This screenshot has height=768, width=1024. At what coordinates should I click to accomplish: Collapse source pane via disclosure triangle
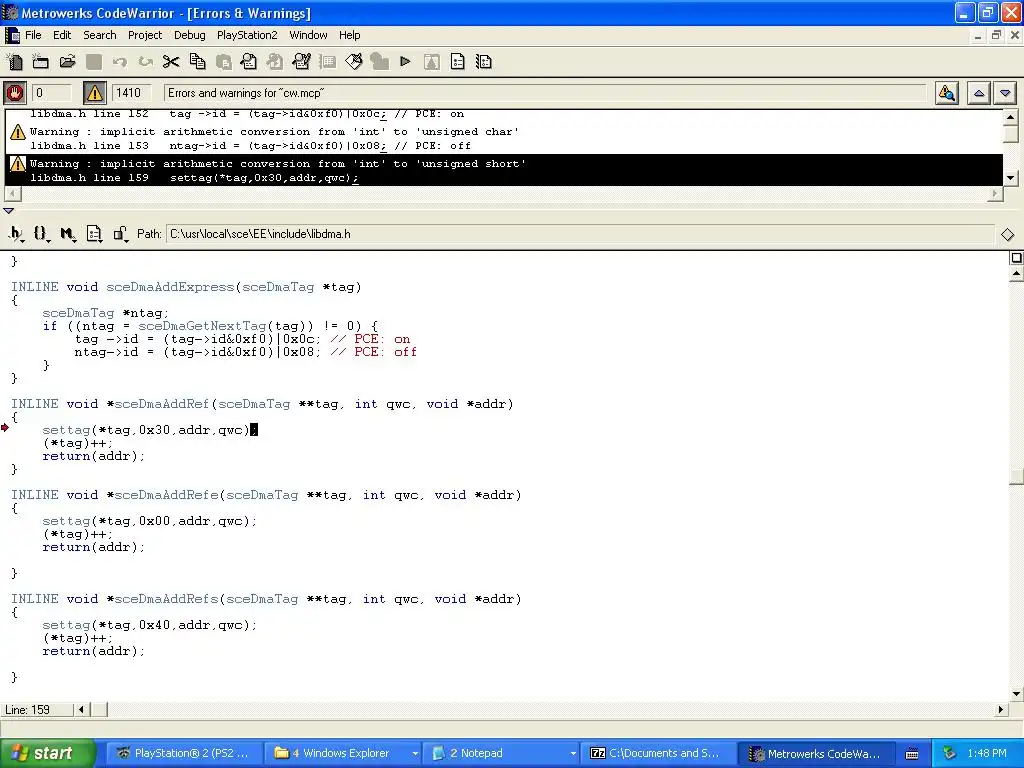[x=8, y=211]
